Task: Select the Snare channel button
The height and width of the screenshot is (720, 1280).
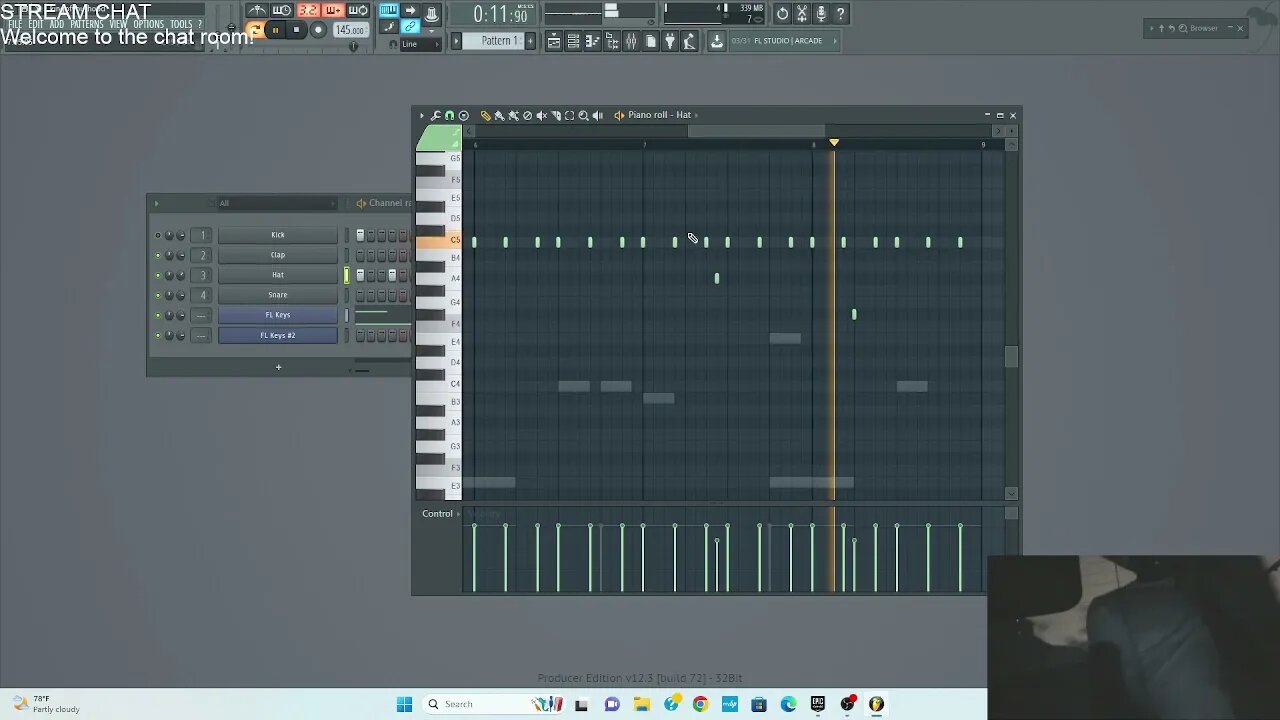Action: pos(278,295)
